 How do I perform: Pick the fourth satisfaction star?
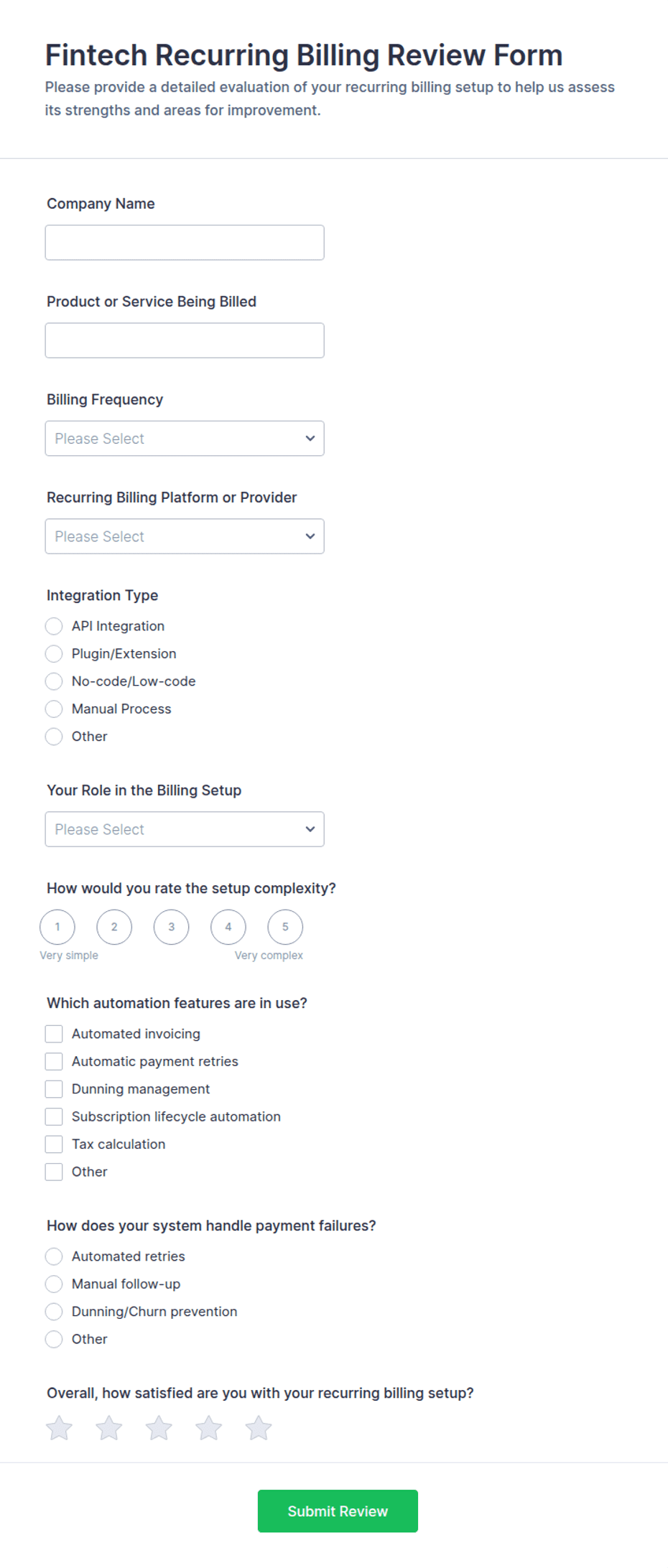[208, 1428]
